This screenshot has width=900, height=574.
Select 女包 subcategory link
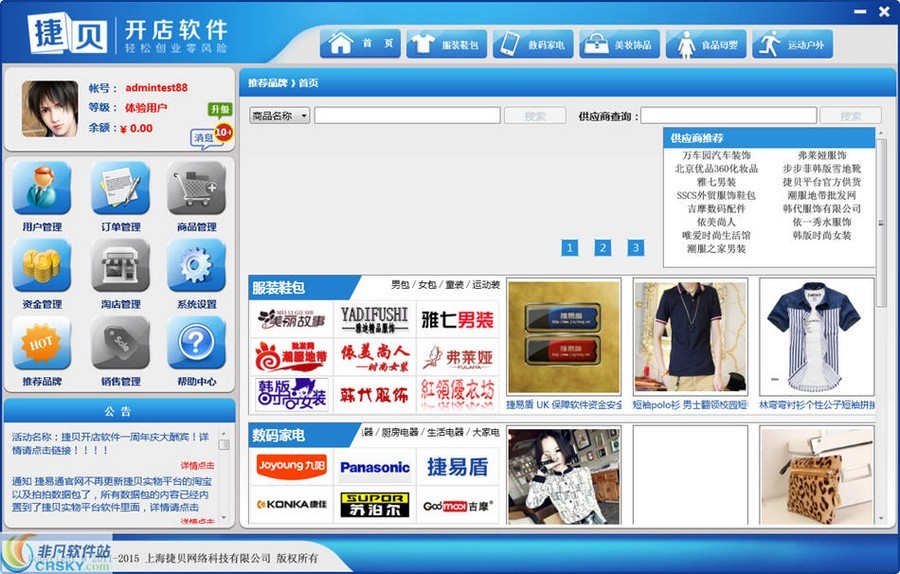tap(427, 285)
